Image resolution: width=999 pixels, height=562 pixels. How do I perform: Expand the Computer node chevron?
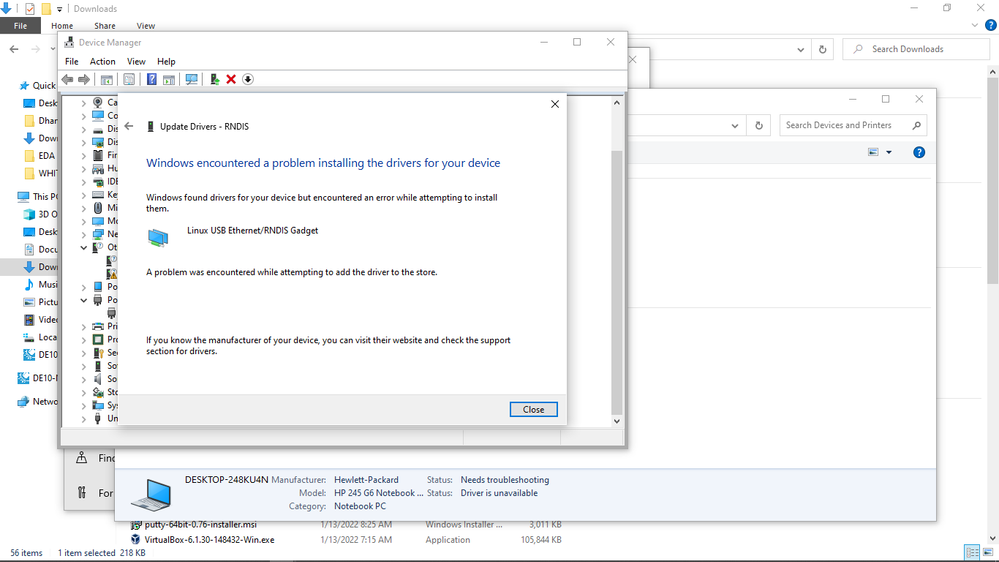(x=83, y=116)
